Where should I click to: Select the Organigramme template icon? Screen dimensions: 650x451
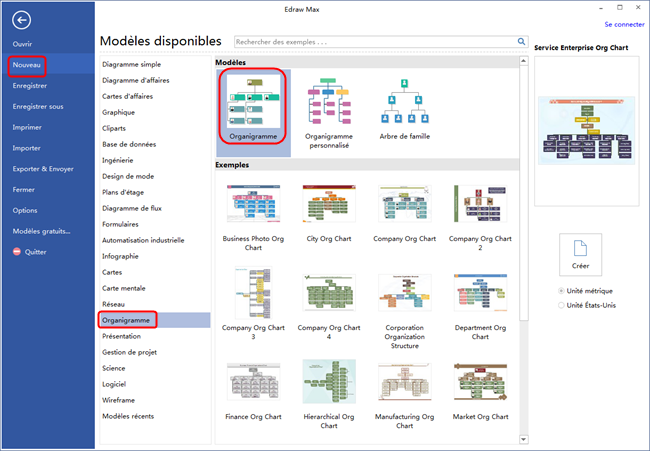(x=253, y=101)
